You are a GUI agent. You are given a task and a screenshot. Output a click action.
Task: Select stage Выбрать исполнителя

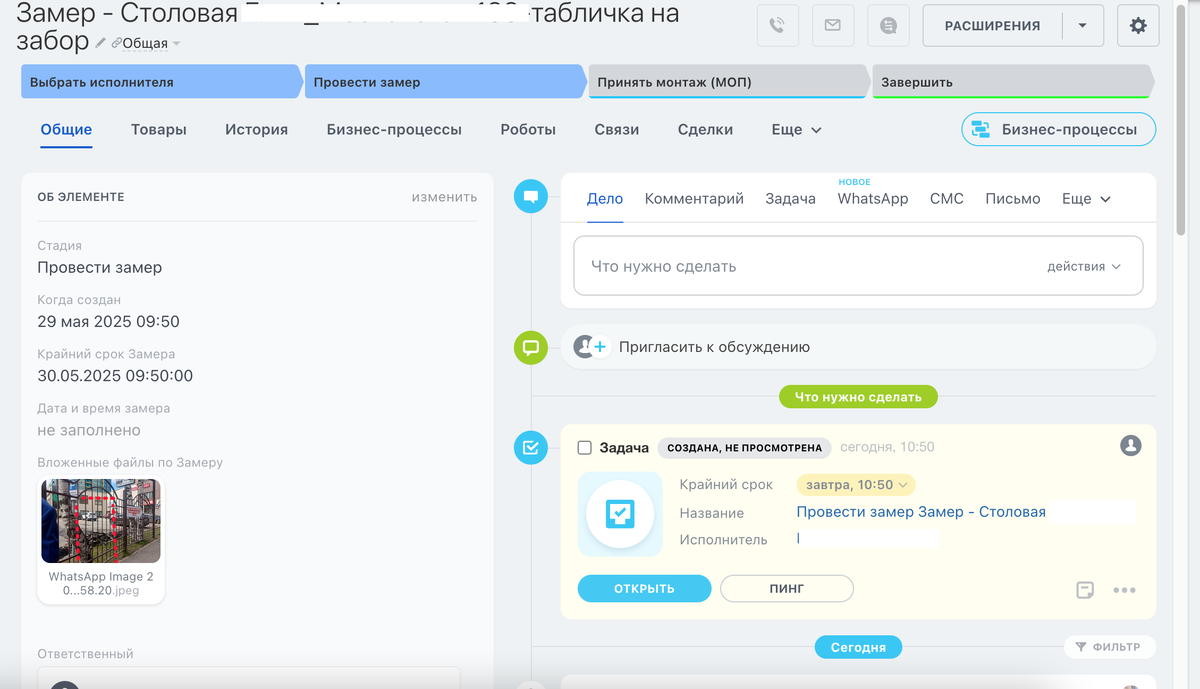161,82
